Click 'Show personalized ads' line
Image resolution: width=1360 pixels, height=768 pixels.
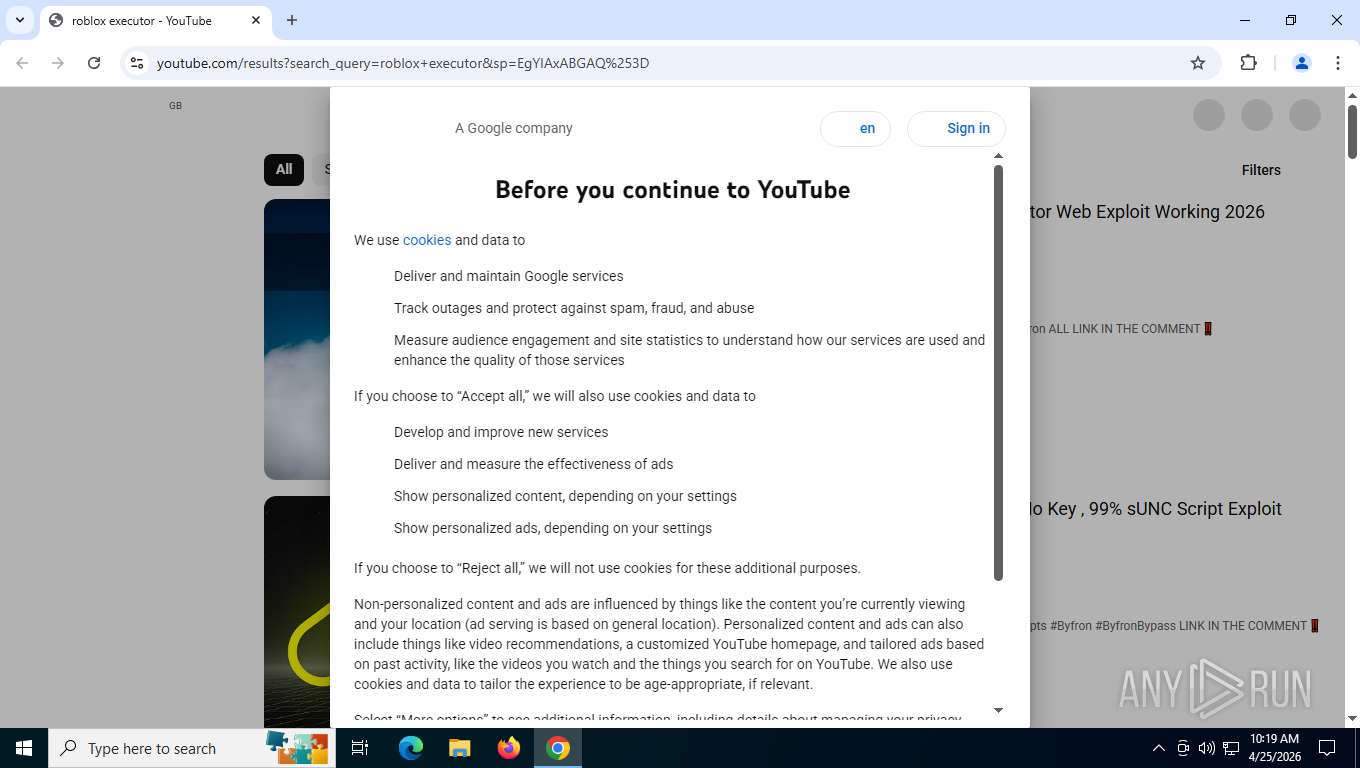[x=553, y=528]
